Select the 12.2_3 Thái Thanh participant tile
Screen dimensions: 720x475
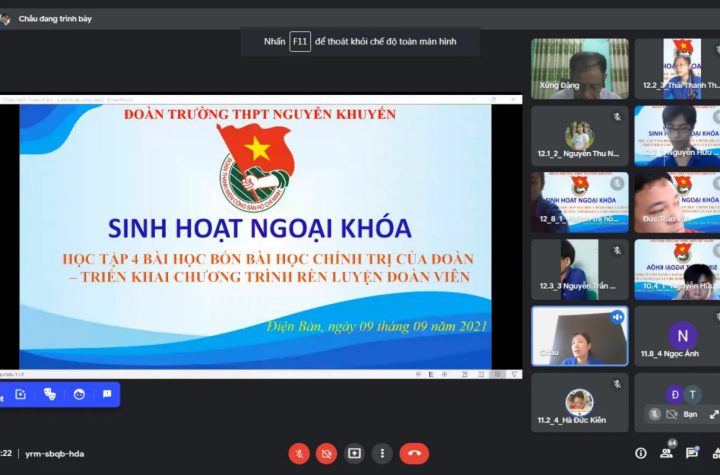677,69
